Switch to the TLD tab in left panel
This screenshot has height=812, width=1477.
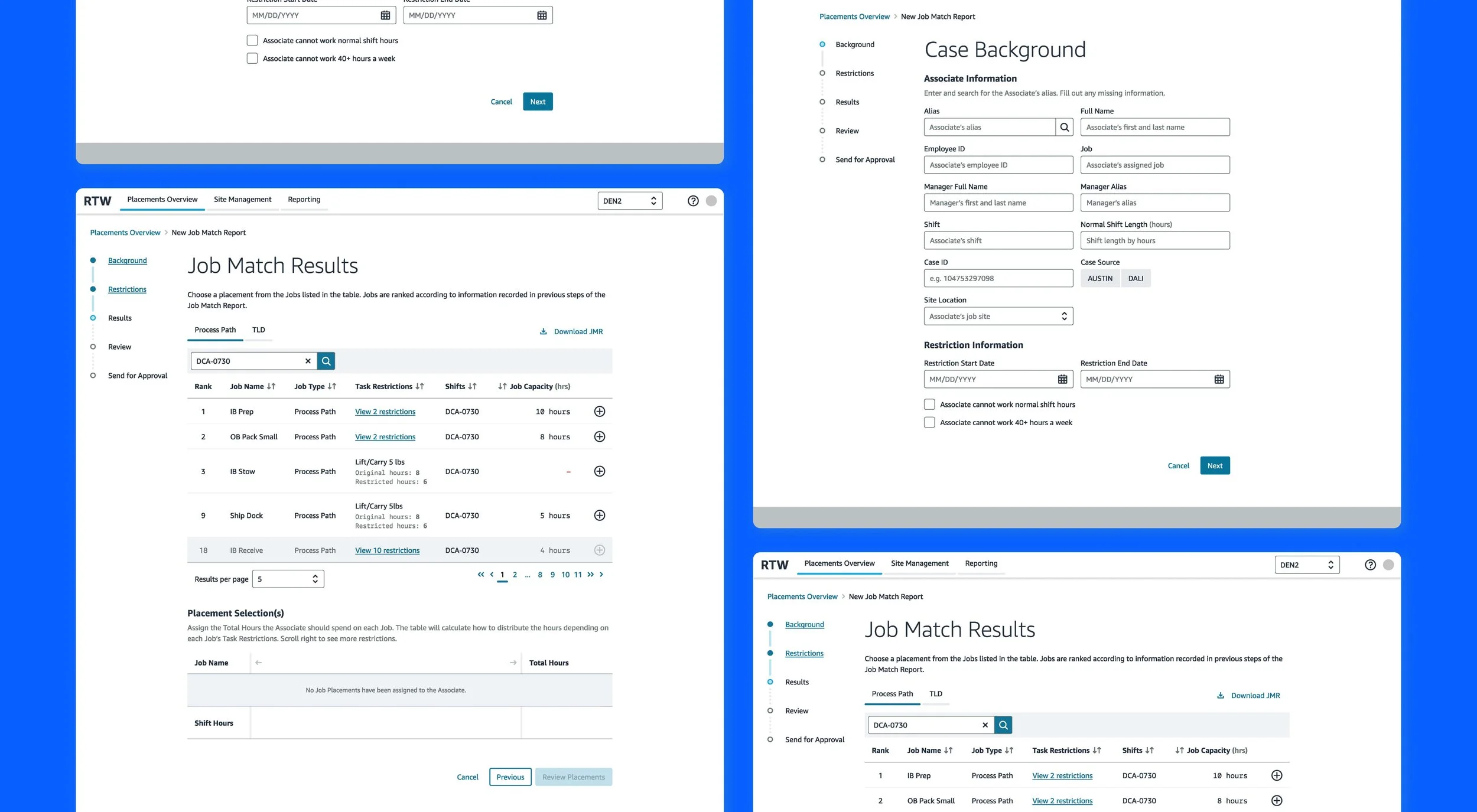[258, 330]
